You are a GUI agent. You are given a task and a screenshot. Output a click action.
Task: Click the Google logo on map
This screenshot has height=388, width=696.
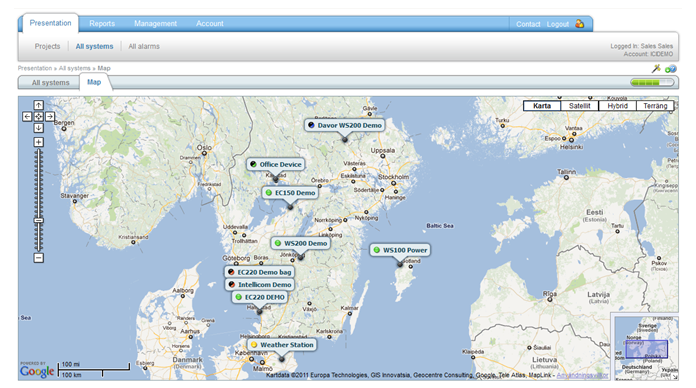coord(37,370)
